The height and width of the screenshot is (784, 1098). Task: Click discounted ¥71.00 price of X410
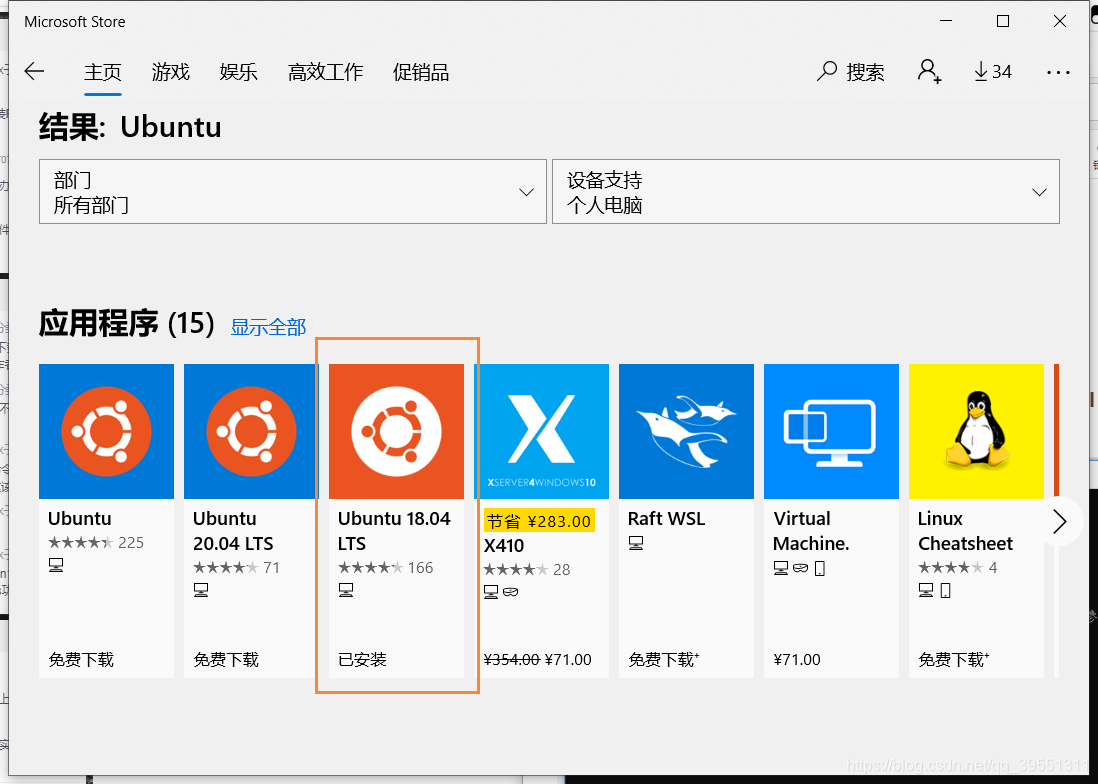568,659
